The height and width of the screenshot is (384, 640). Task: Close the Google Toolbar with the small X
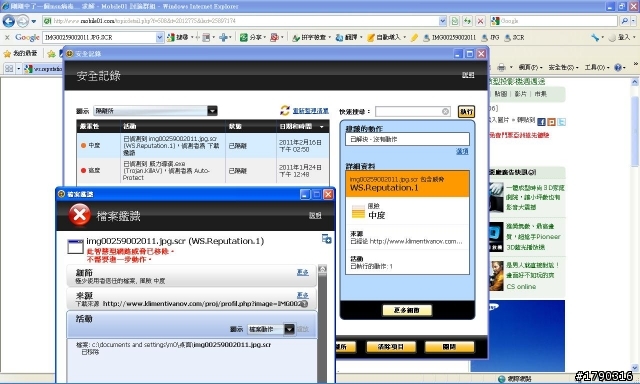point(7,38)
